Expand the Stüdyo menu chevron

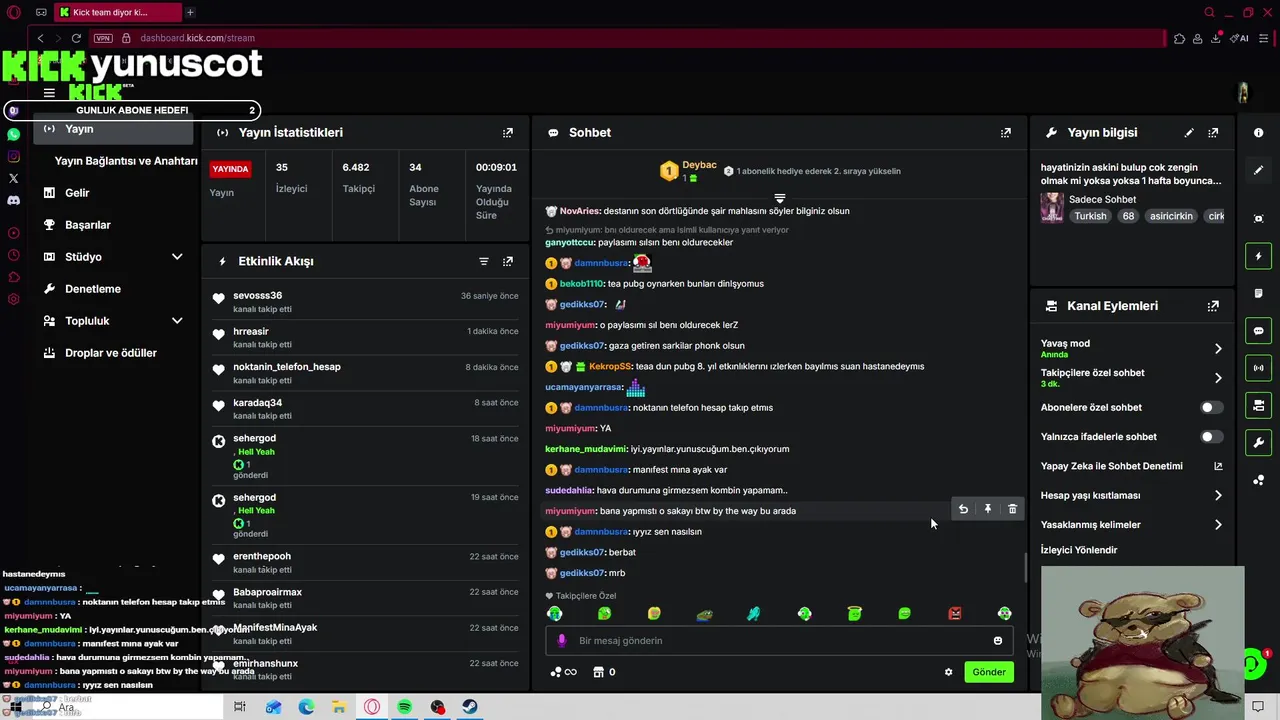(177, 257)
